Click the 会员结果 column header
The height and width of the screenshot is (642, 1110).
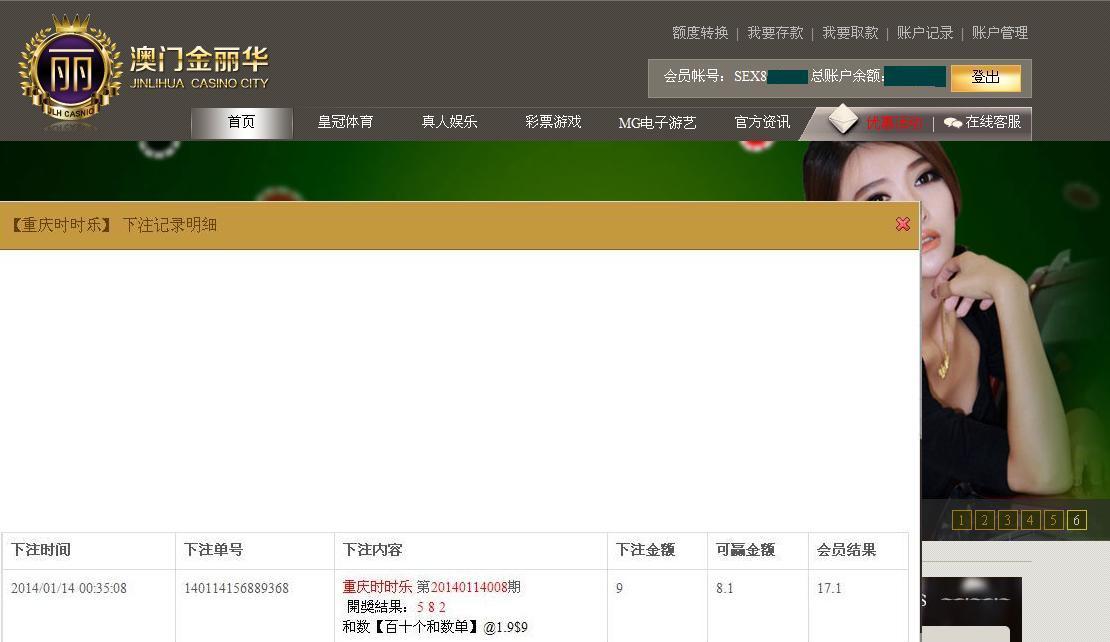tap(847, 550)
